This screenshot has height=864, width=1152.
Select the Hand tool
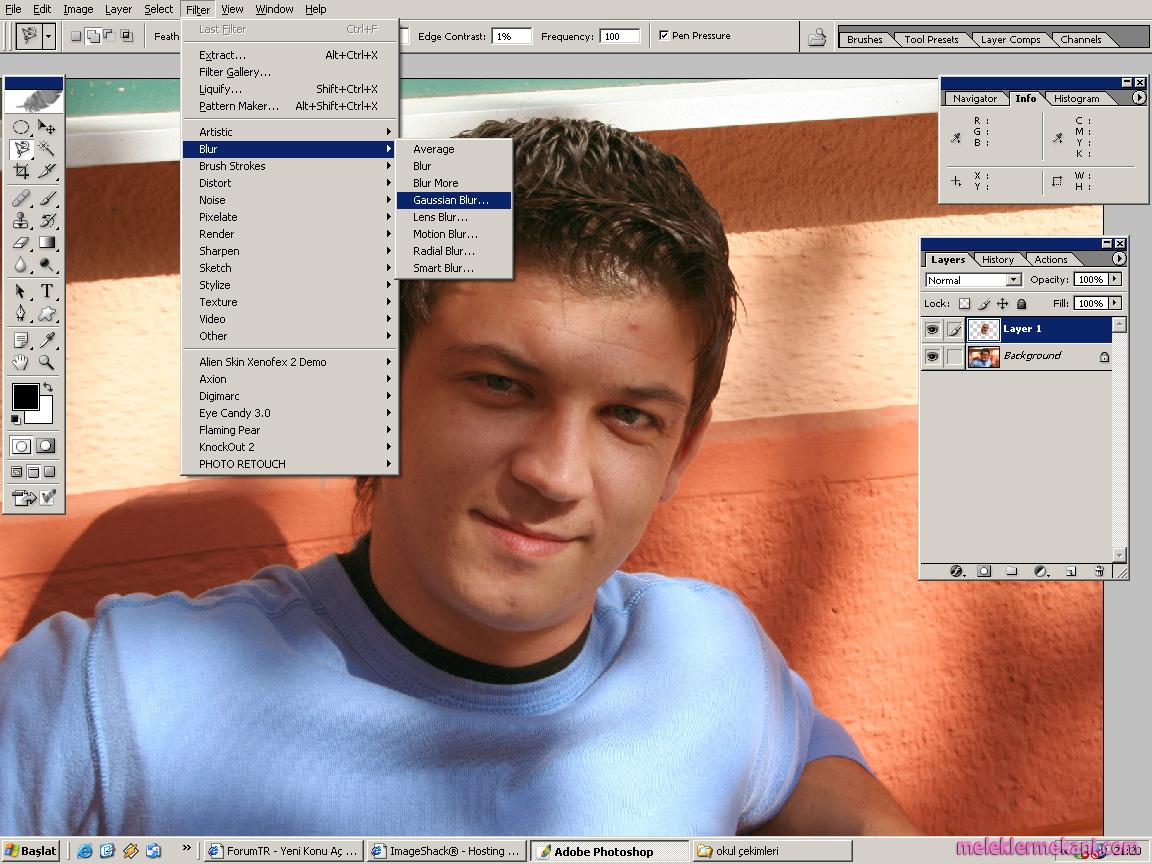click(x=21, y=363)
